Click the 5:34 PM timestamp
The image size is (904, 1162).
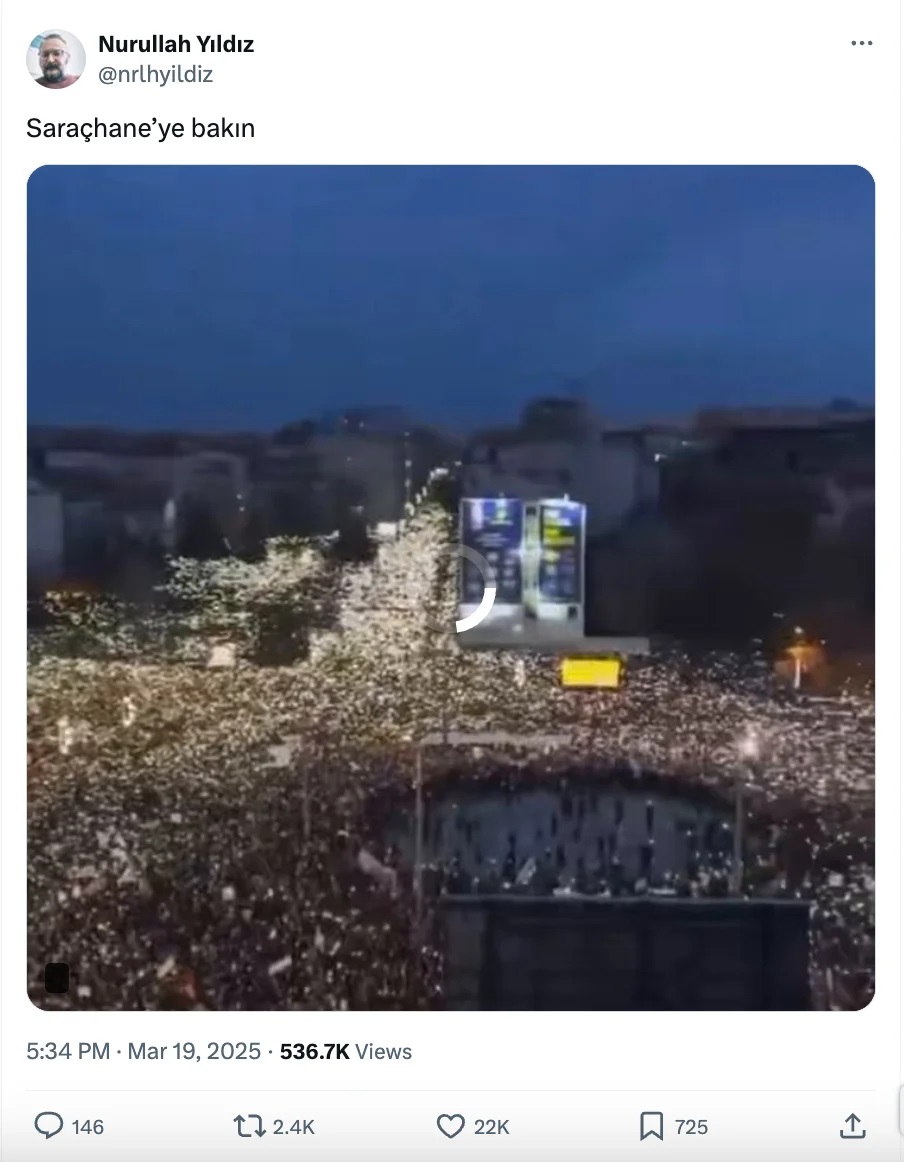tap(68, 1051)
